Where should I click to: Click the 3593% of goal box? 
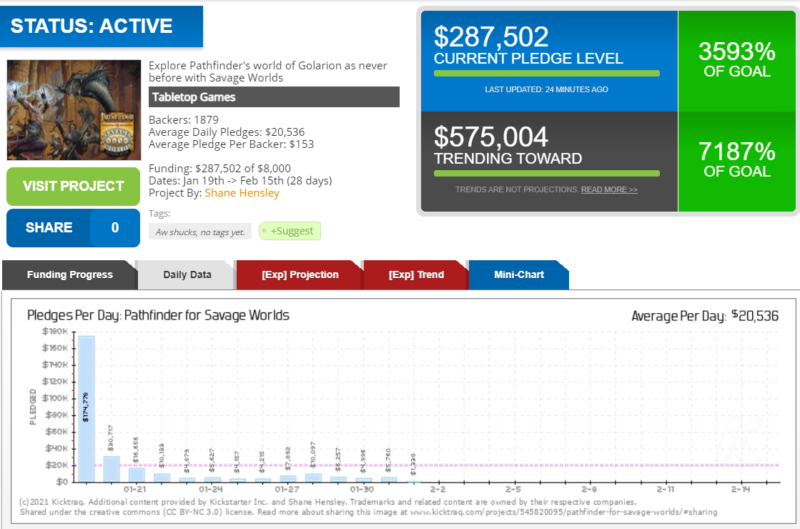click(737, 61)
